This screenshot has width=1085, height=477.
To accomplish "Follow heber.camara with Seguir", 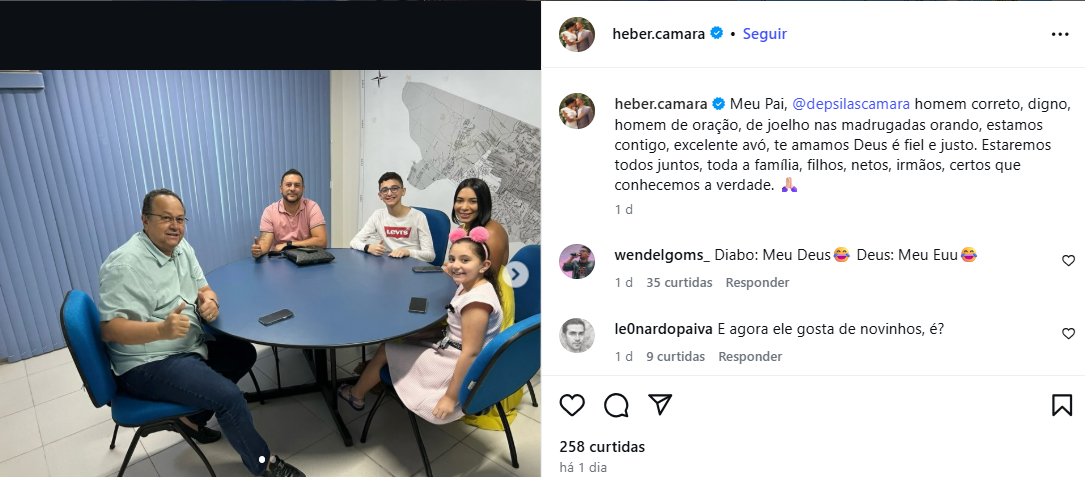I will pyautogui.click(x=765, y=34).
